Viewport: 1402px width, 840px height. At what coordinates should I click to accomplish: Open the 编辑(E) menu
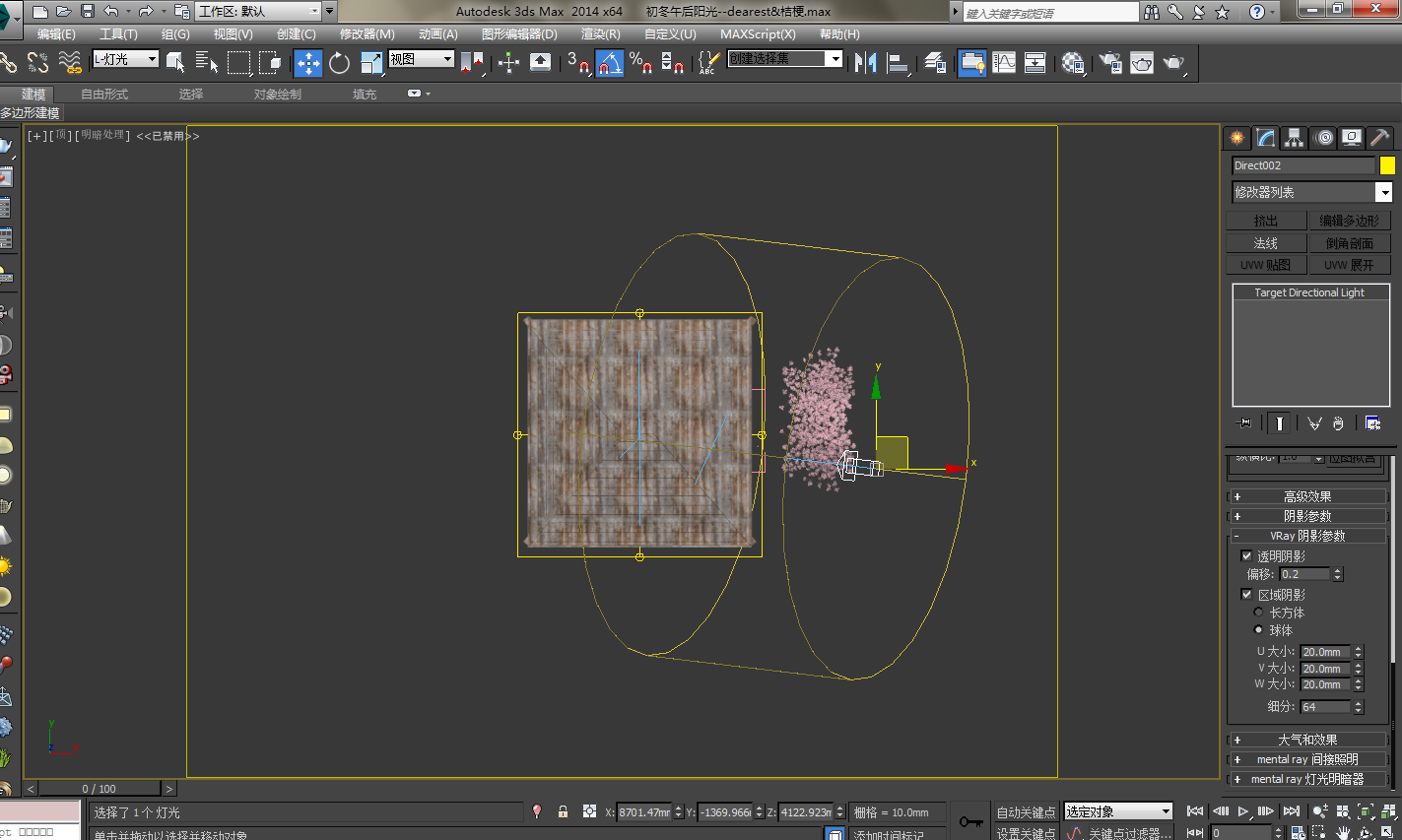(56, 33)
